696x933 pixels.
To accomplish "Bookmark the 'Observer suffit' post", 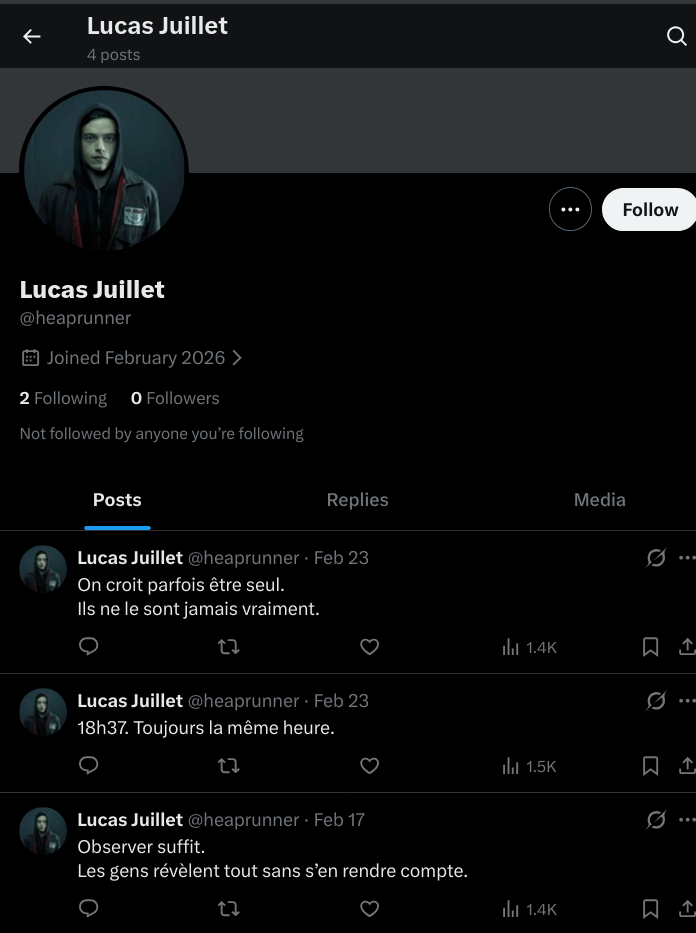I will coord(650,909).
